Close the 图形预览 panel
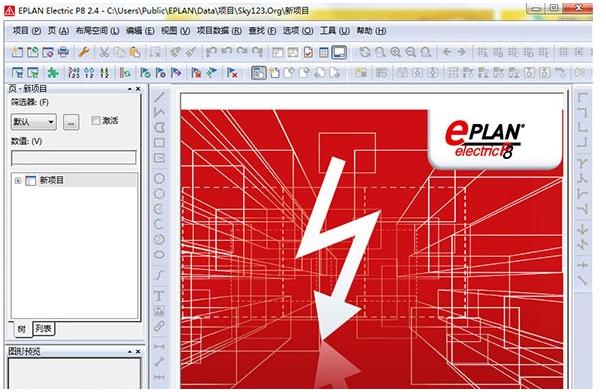 coord(138,351)
